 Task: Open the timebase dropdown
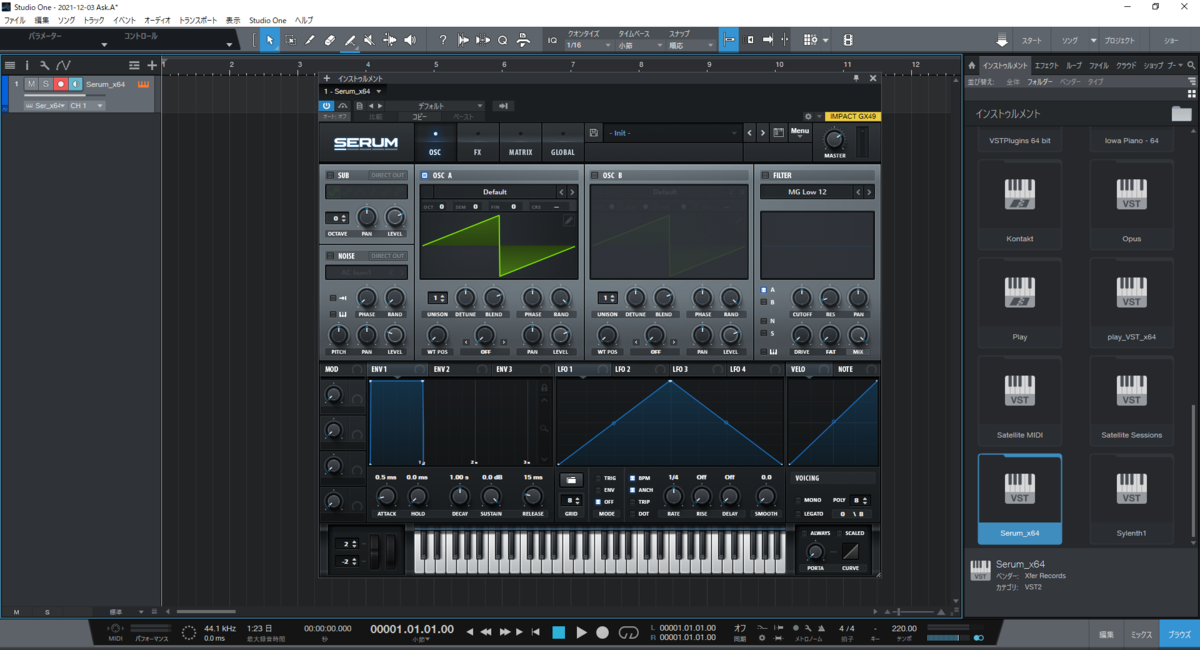point(639,45)
